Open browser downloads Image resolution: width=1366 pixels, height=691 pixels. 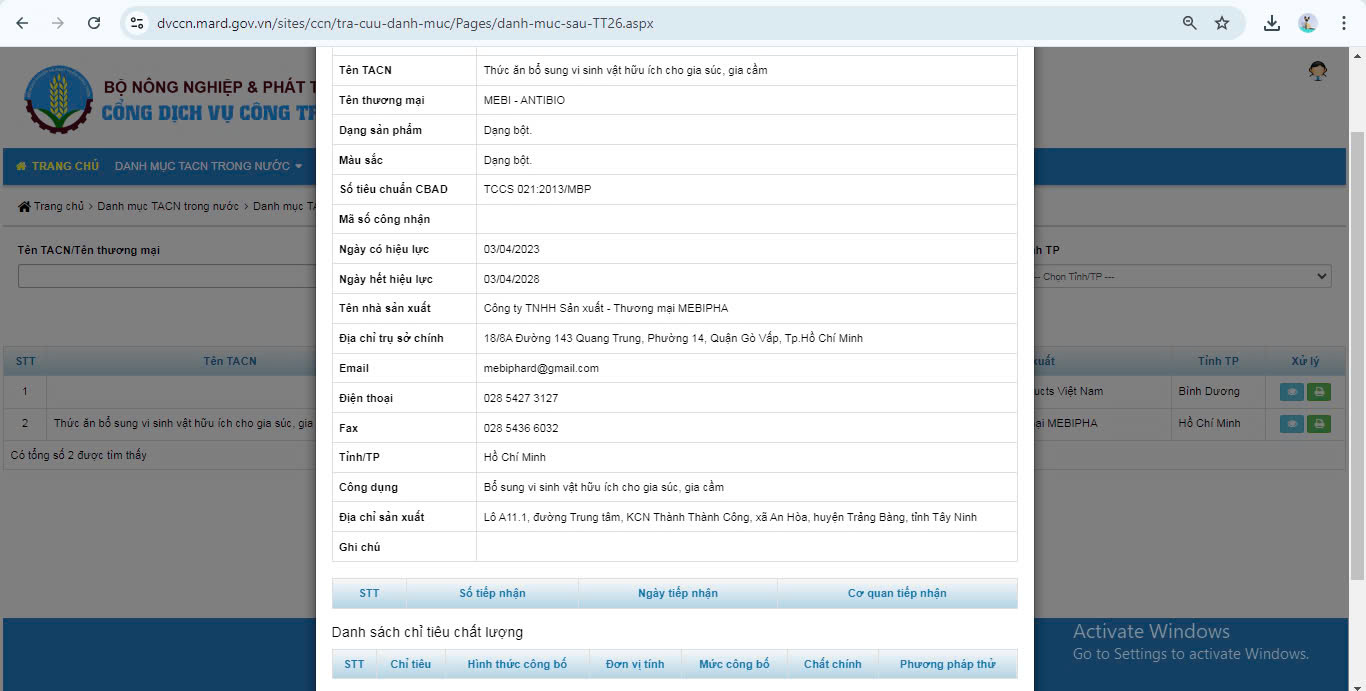coord(1272,23)
